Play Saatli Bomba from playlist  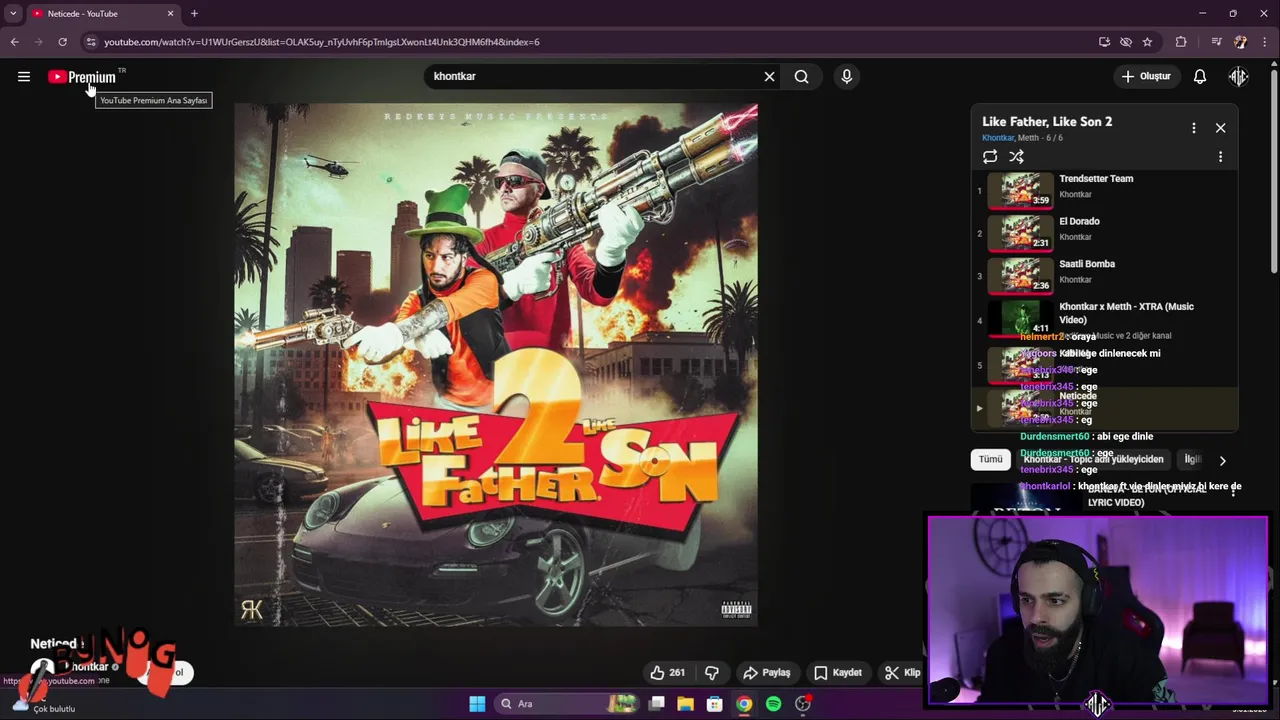[1105, 275]
